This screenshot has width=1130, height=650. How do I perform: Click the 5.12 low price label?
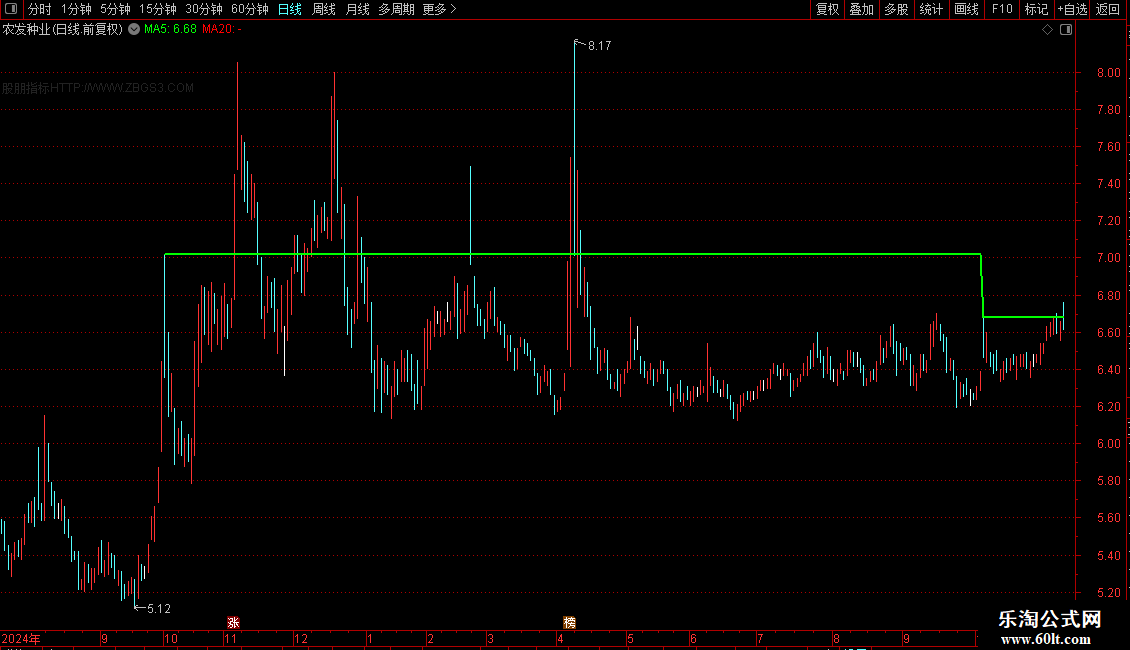159,609
